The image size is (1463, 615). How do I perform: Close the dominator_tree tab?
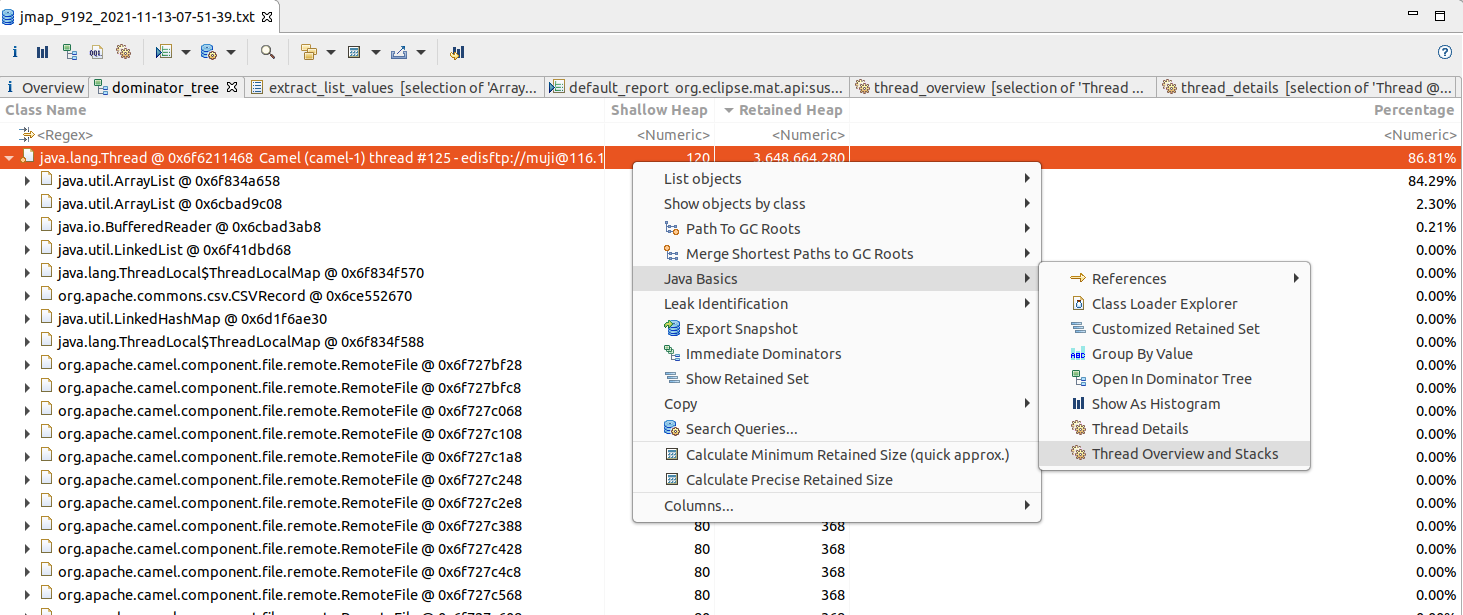click(x=232, y=88)
